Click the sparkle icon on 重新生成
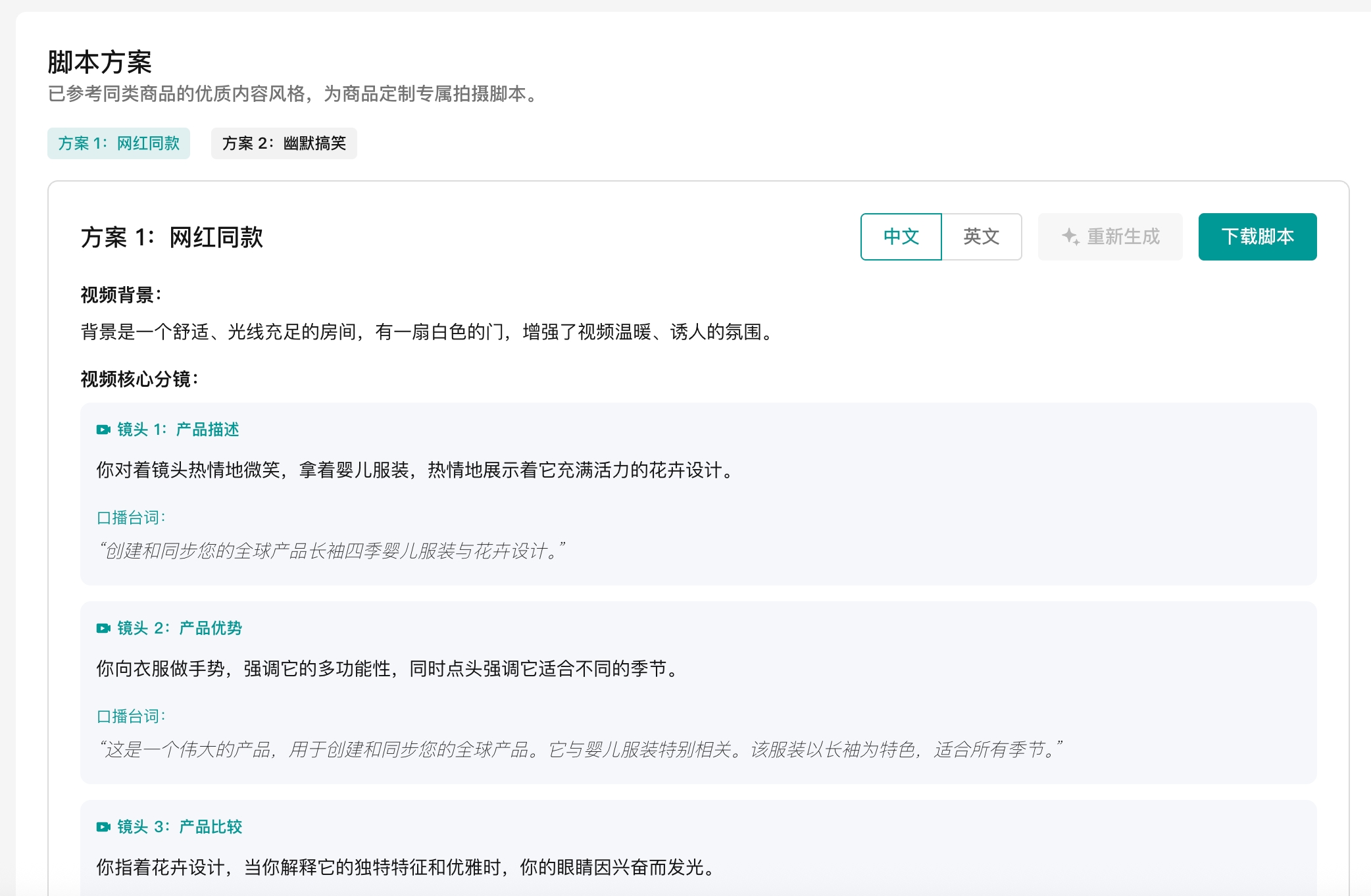The width and height of the screenshot is (1371, 896). point(1070,237)
